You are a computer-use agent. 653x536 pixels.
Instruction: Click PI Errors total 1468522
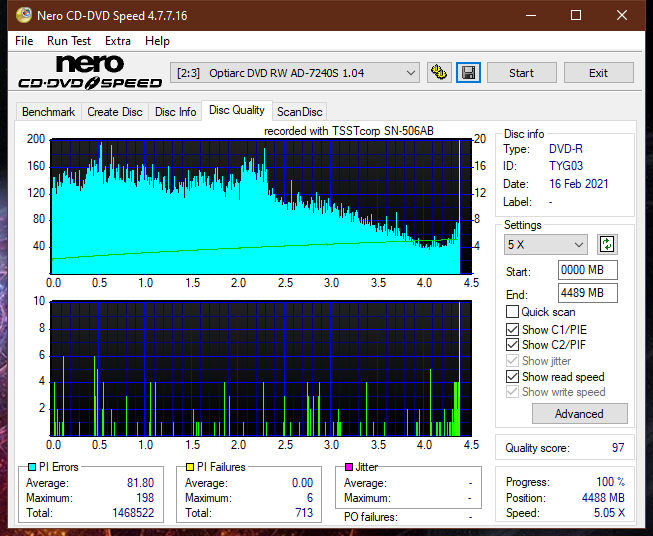coord(133,513)
